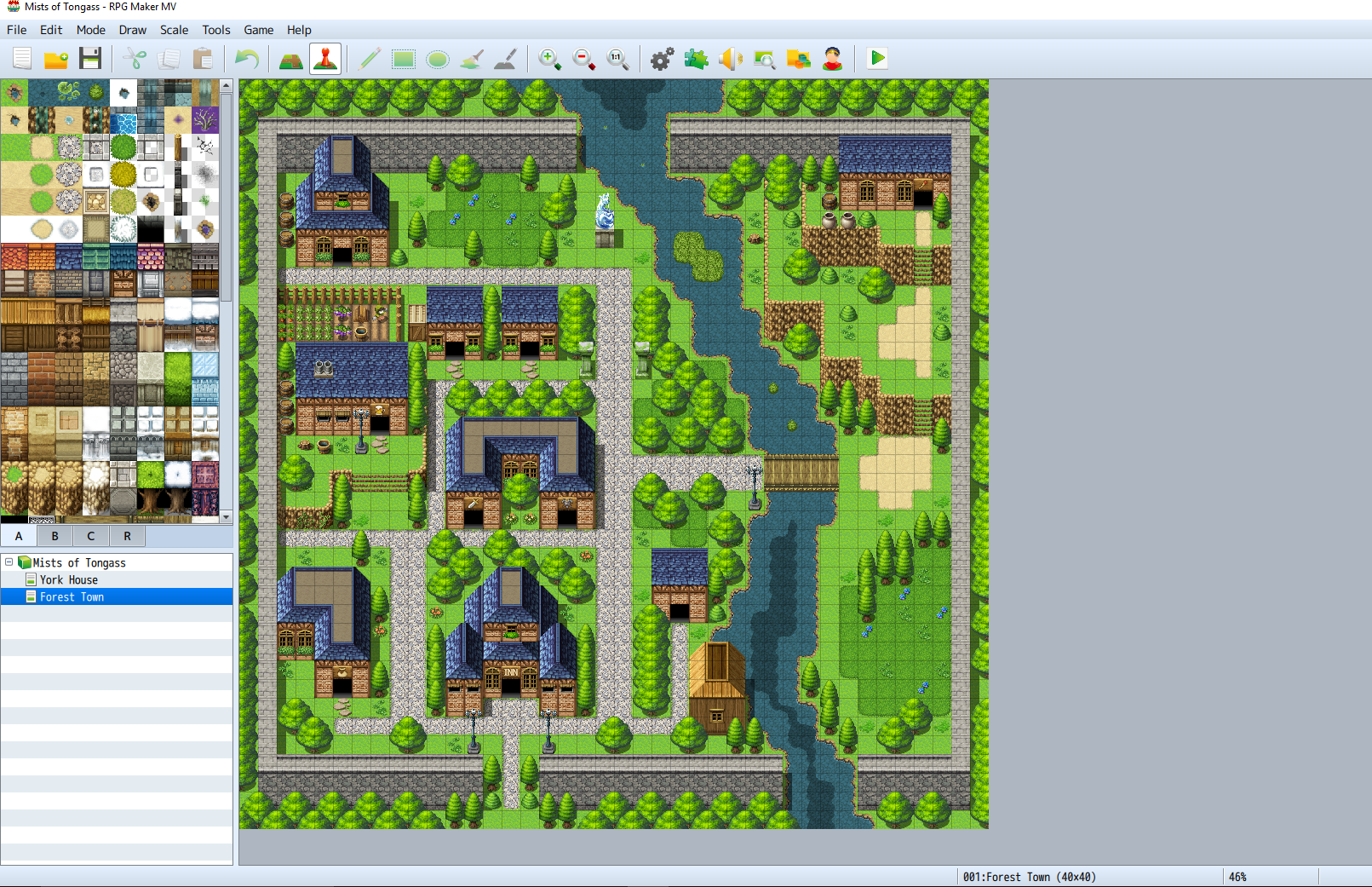The image size is (1372, 887).
Task: Start the Playtest with the green arrow
Action: (876, 59)
